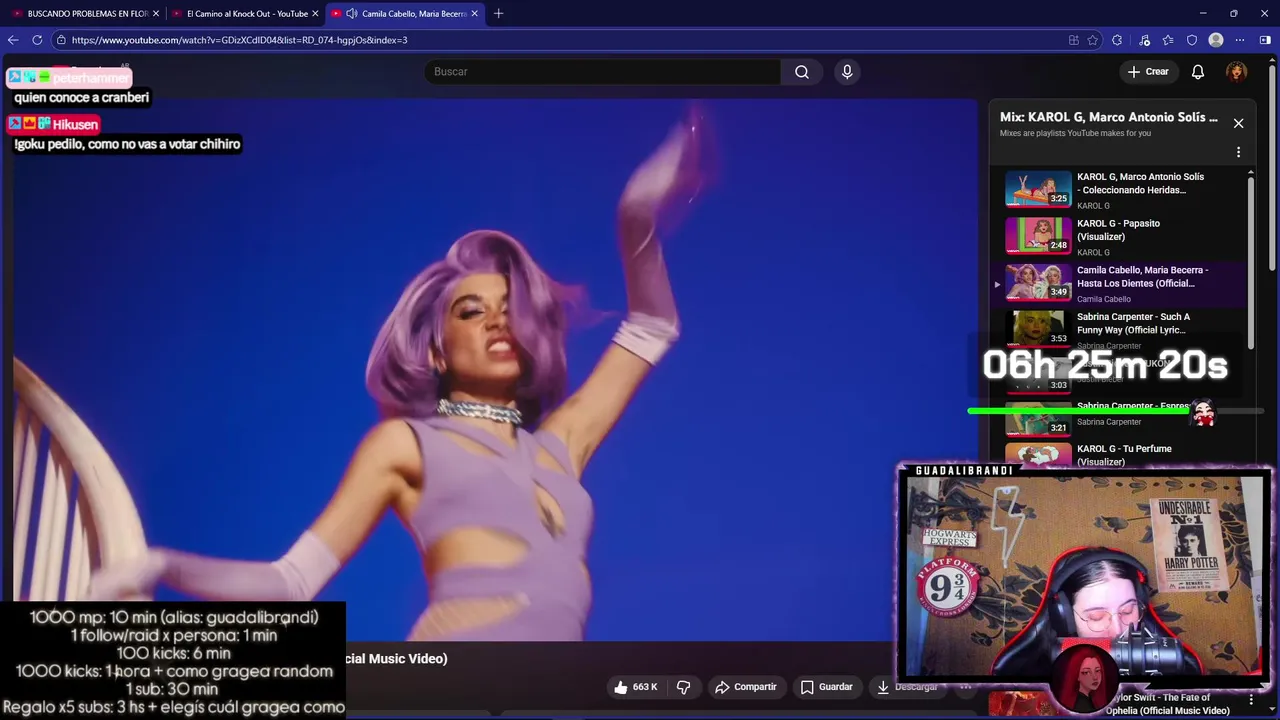
Task: Close the Mix playlist panel
Action: (x=1238, y=123)
